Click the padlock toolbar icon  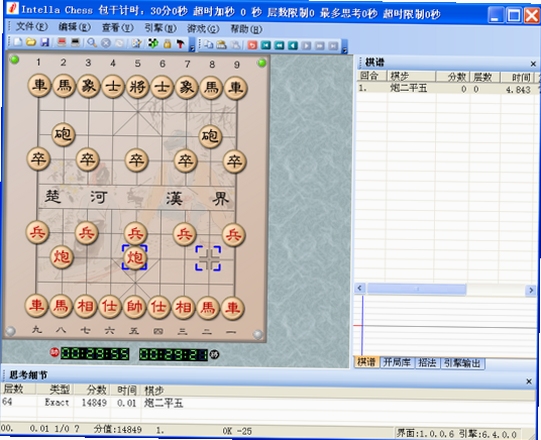pos(167,44)
